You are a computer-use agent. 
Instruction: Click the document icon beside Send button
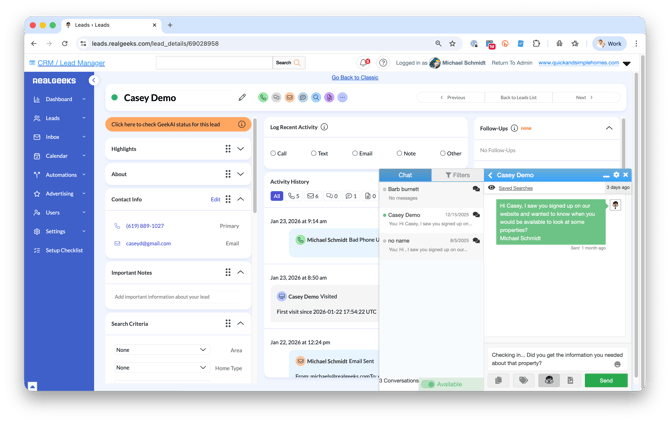point(570,380)
